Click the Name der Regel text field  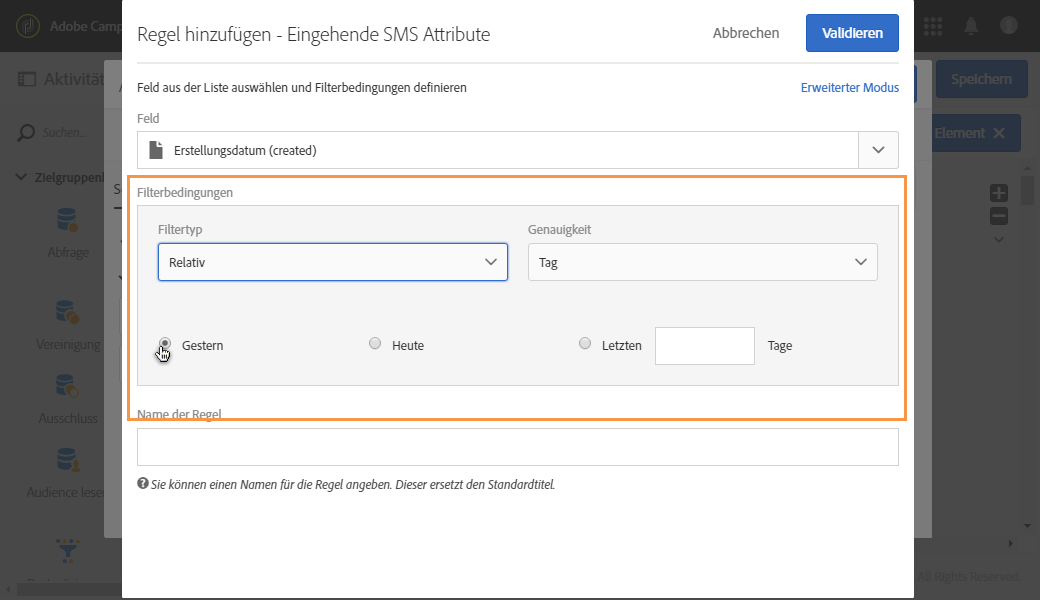(x=517, y=447)
